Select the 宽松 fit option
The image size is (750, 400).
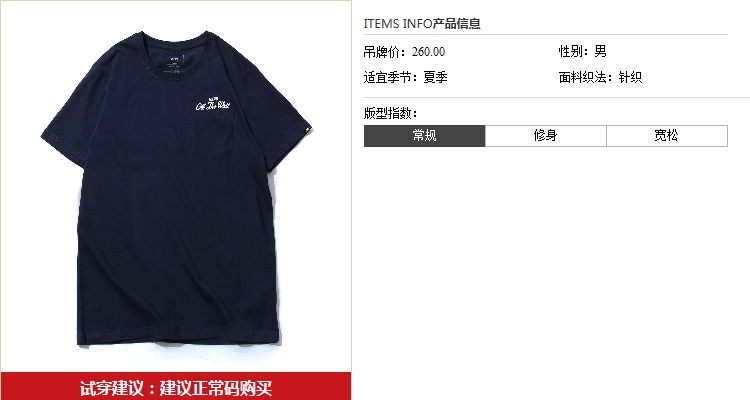click(x=667, y=136)
